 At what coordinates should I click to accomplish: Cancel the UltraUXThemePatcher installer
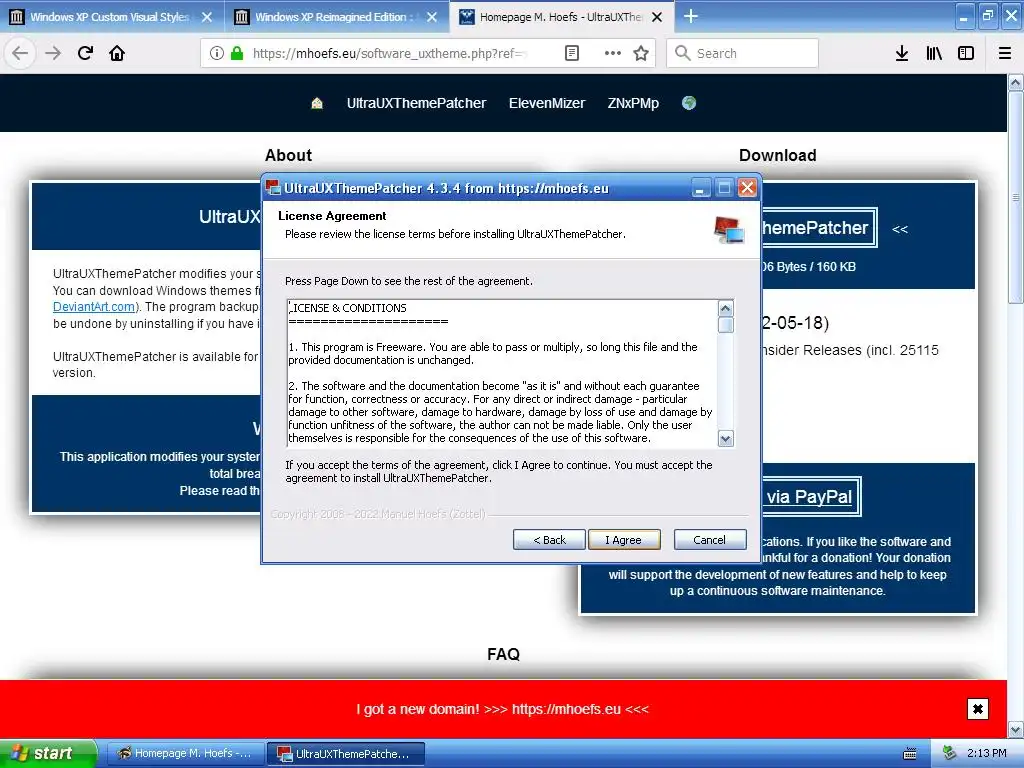(710, 540)
